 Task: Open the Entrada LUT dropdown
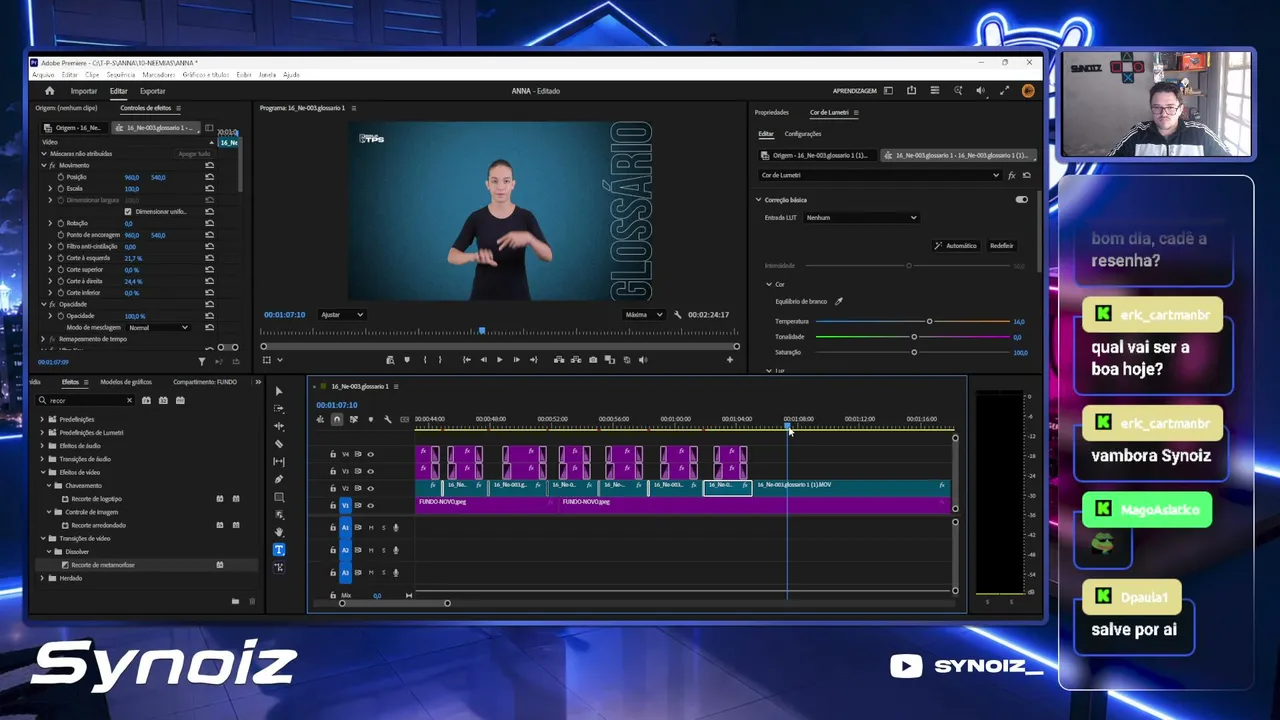pyautogui.click(x=861, y=217)
